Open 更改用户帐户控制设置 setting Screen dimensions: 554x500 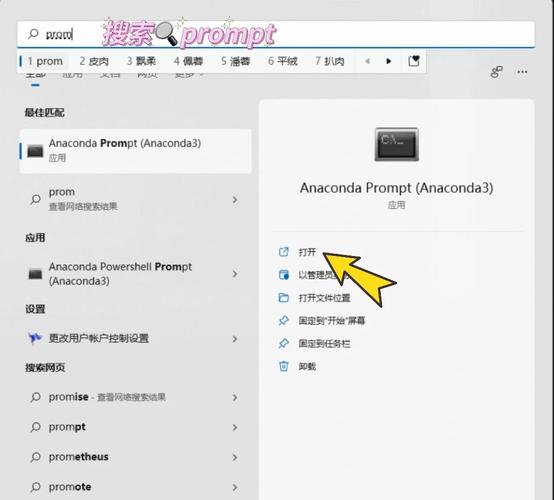pyautogui.click(x=136, y=339)
